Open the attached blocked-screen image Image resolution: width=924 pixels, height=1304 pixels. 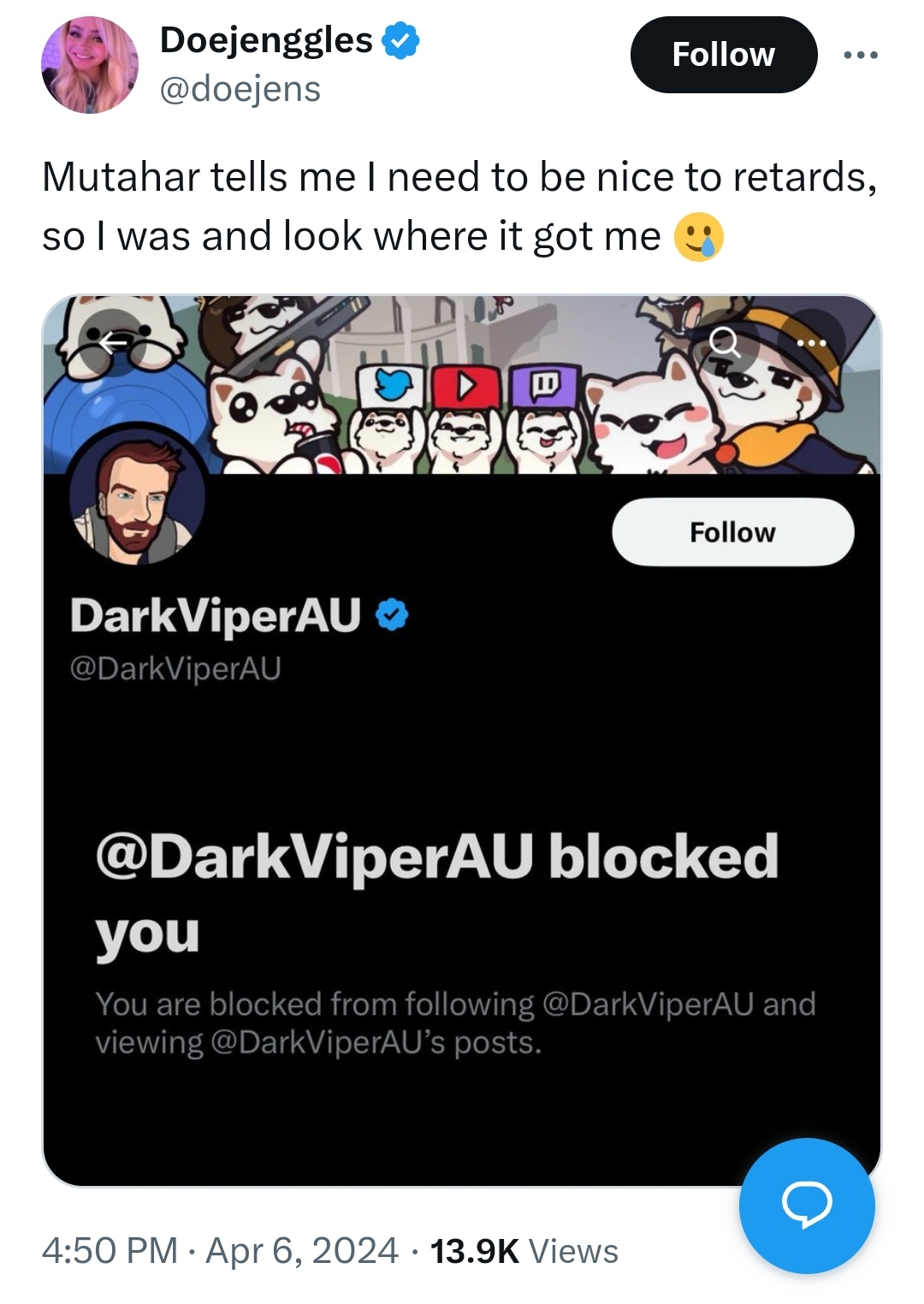462,741
